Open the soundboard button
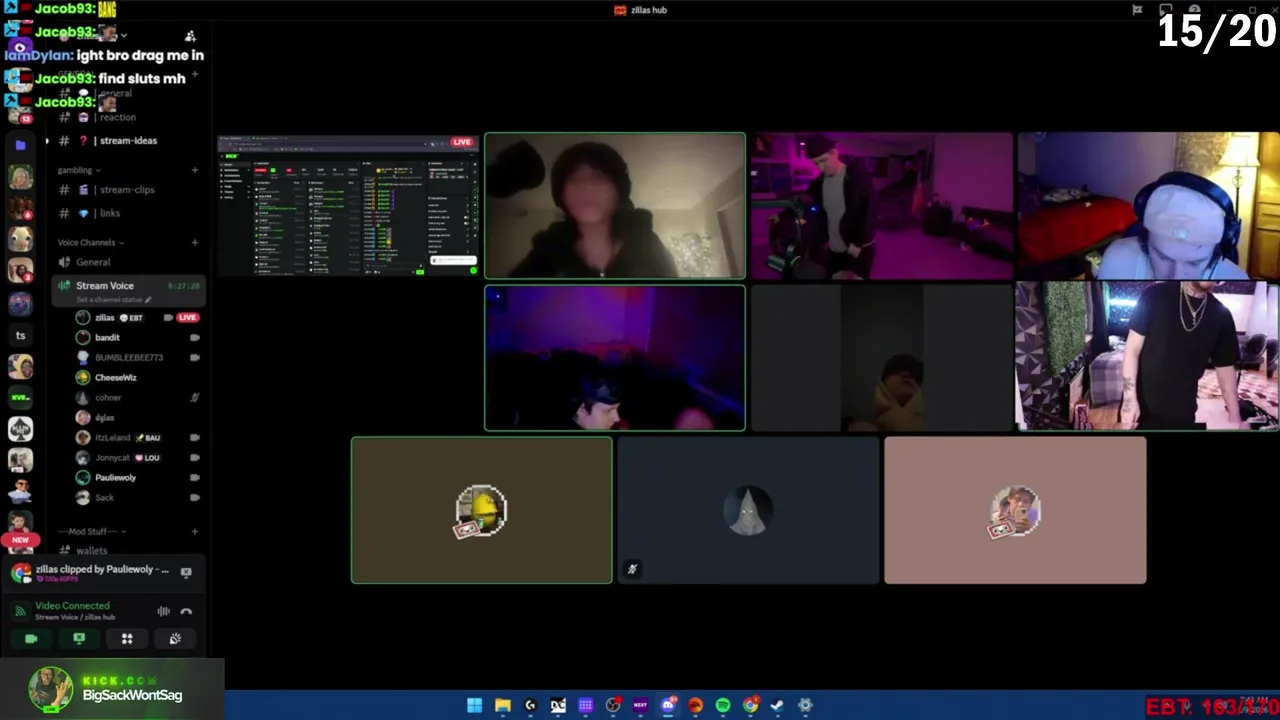The image size is (1280, 720). [x=175, y=638]
